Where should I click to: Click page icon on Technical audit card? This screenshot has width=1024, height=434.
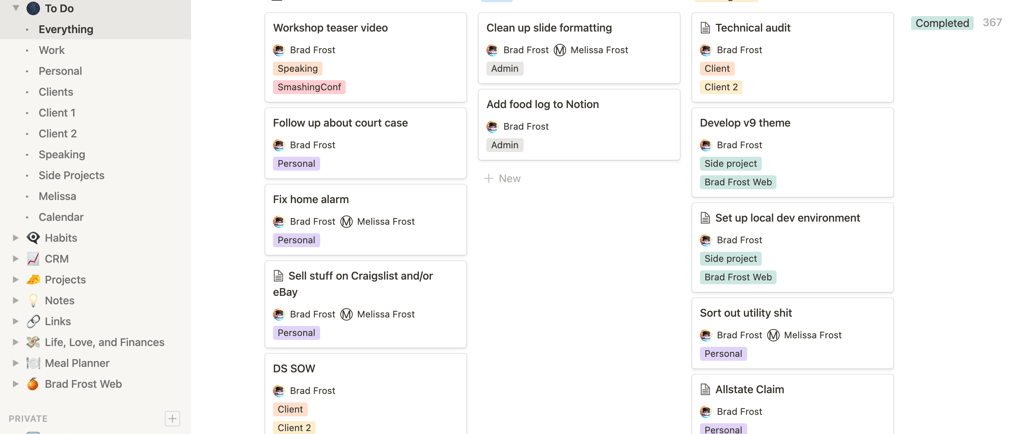click(x=705, y=28)
